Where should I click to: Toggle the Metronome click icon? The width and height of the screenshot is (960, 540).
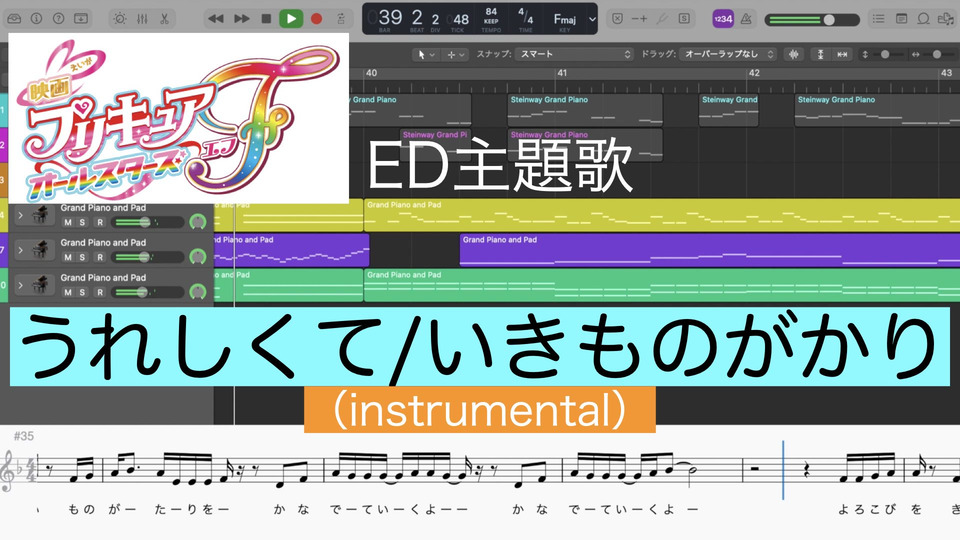pyautogui.click(x=746, y=19)
